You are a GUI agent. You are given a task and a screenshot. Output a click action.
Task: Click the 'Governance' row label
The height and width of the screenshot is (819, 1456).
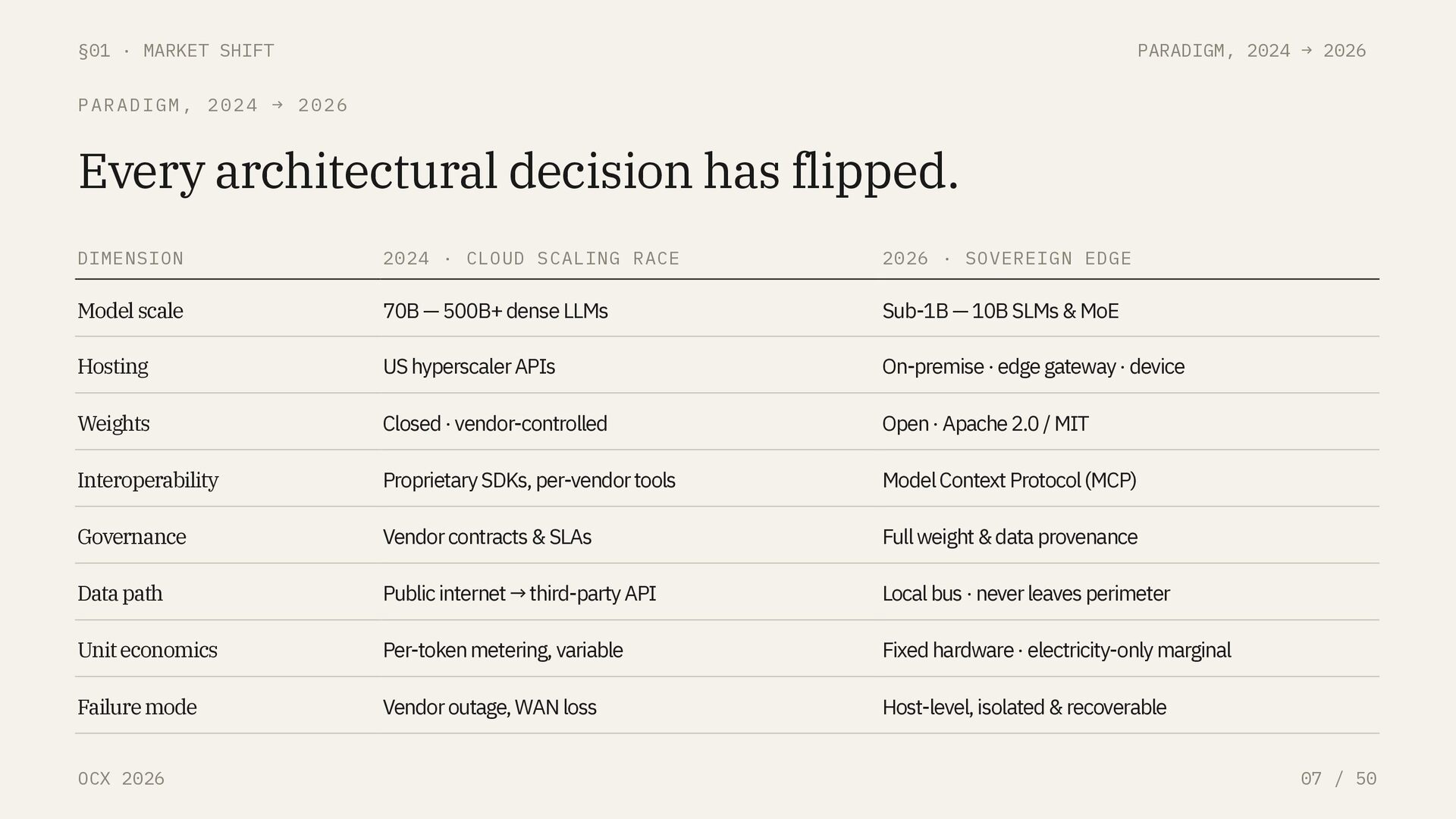[132, 537]
